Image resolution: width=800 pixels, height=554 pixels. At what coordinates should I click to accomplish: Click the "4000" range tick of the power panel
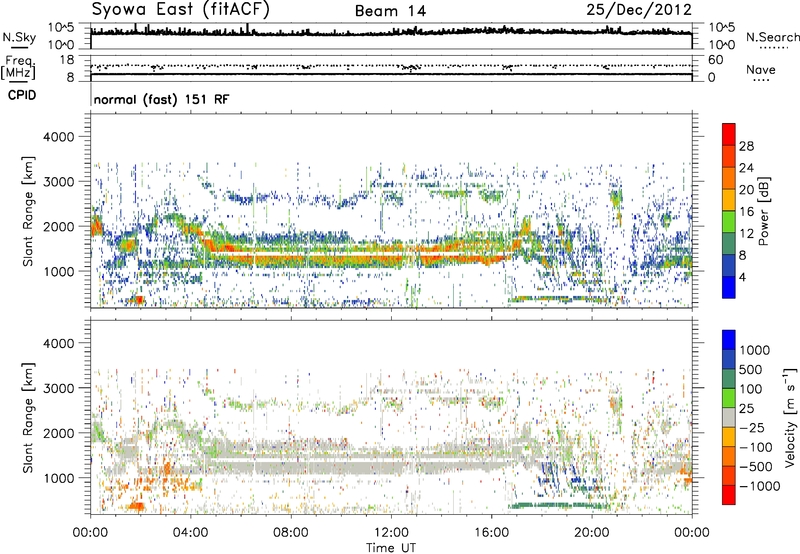(x=59, y=137)
